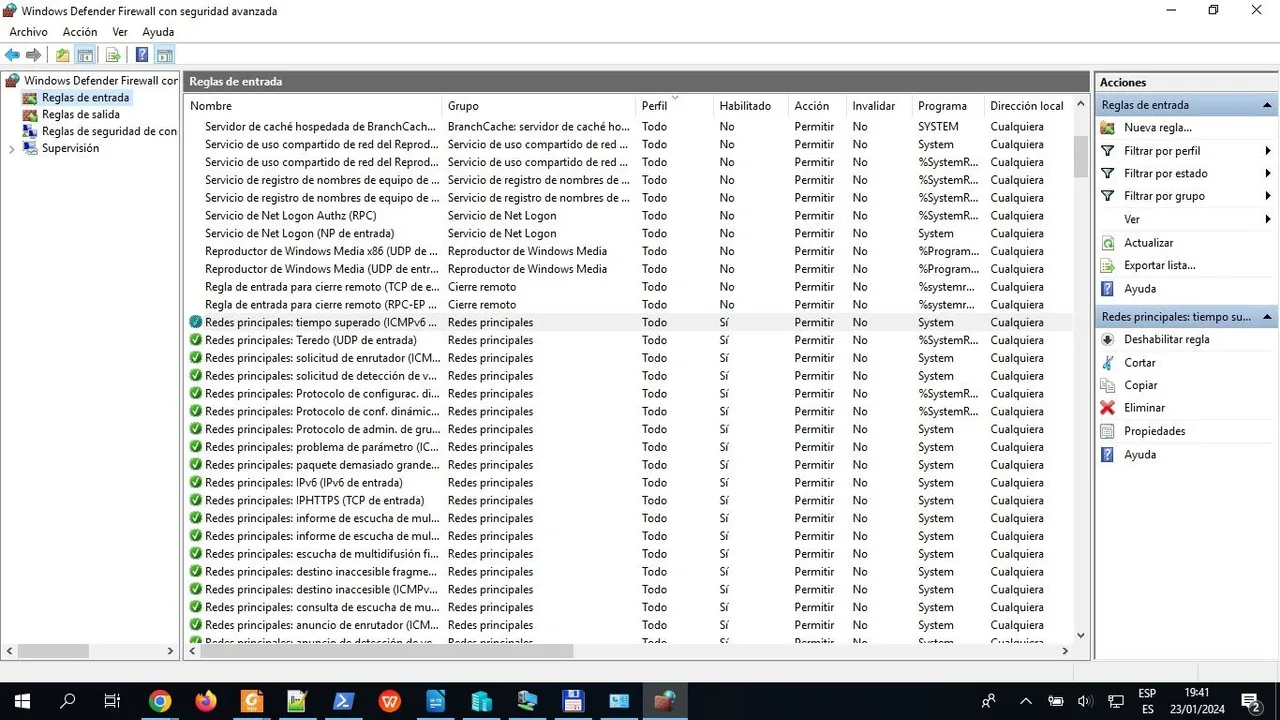Image resolution: width=1280 pixels, height=720 pixels.
Task: Click the green check icon for Teredo rule
Action: [196, 340]
